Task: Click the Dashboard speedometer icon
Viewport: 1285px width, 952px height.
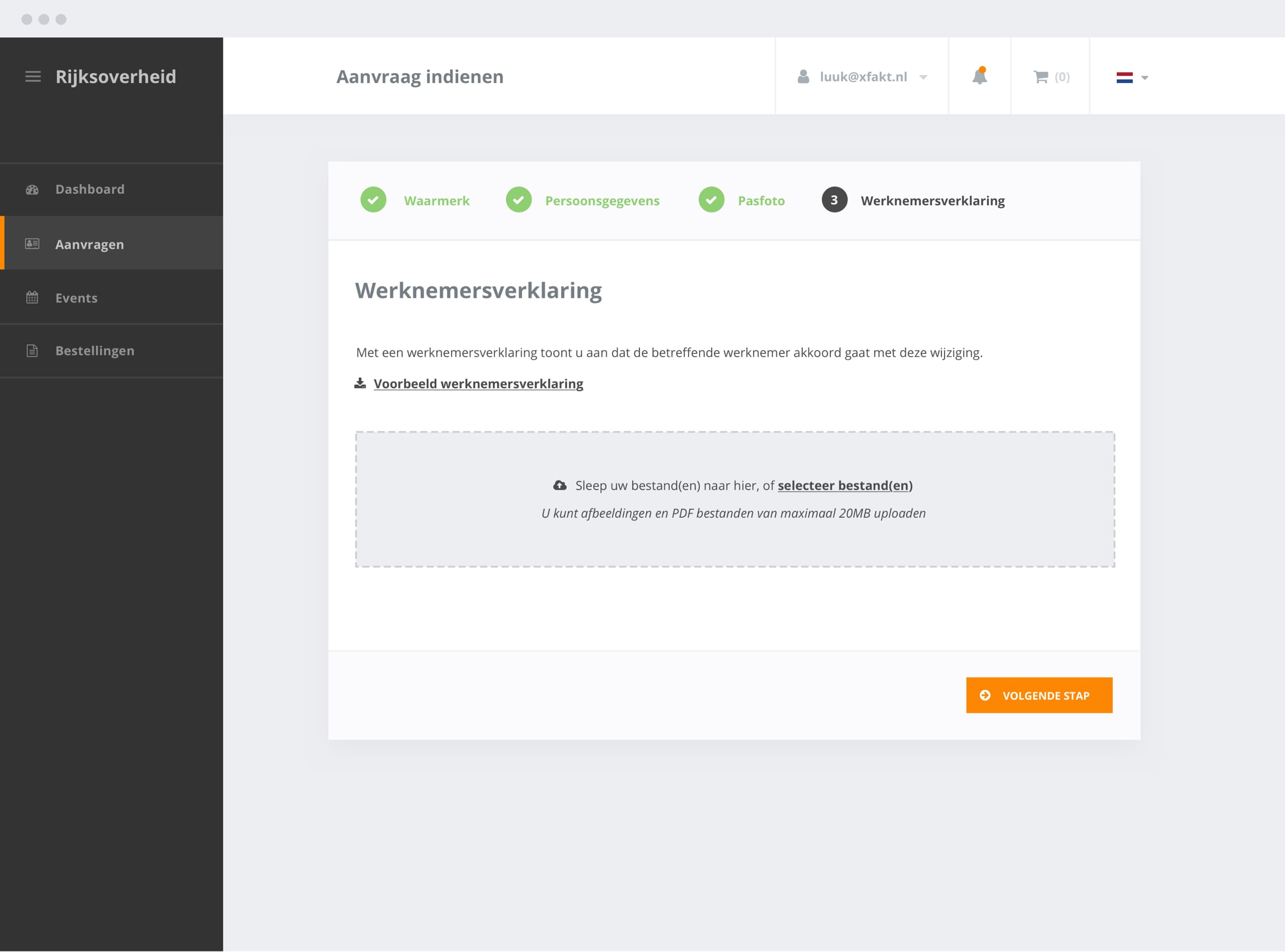Action: 32,189
